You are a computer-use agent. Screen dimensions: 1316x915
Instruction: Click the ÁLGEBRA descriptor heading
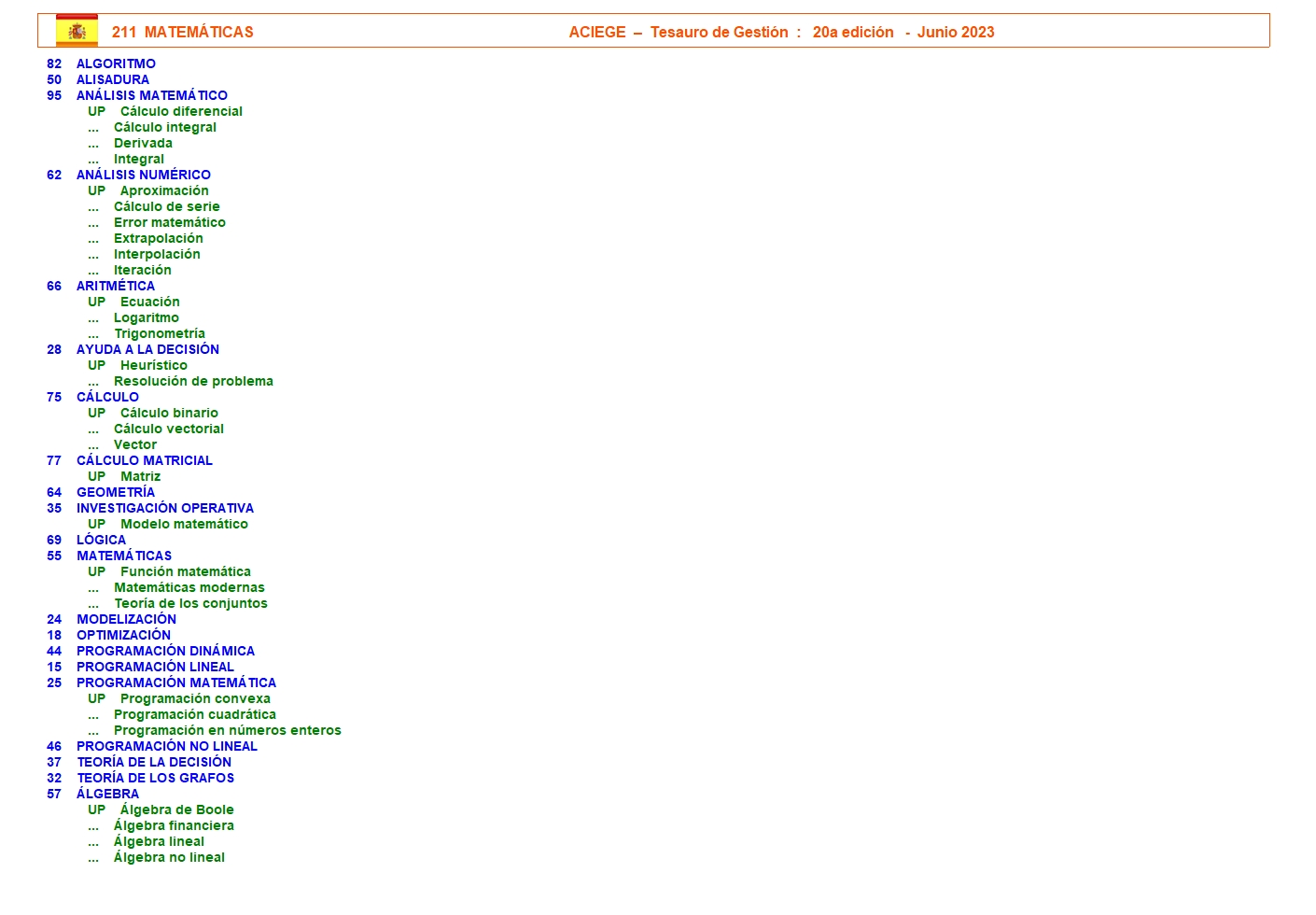[107, 794]
